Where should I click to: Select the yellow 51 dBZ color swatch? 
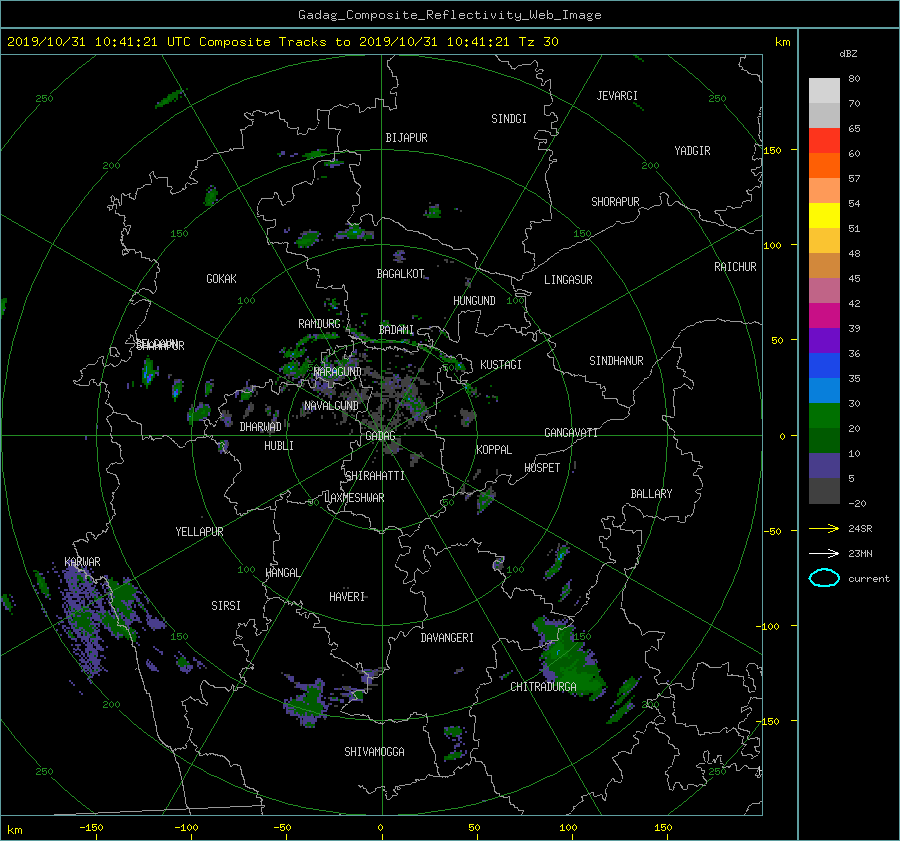824,216
